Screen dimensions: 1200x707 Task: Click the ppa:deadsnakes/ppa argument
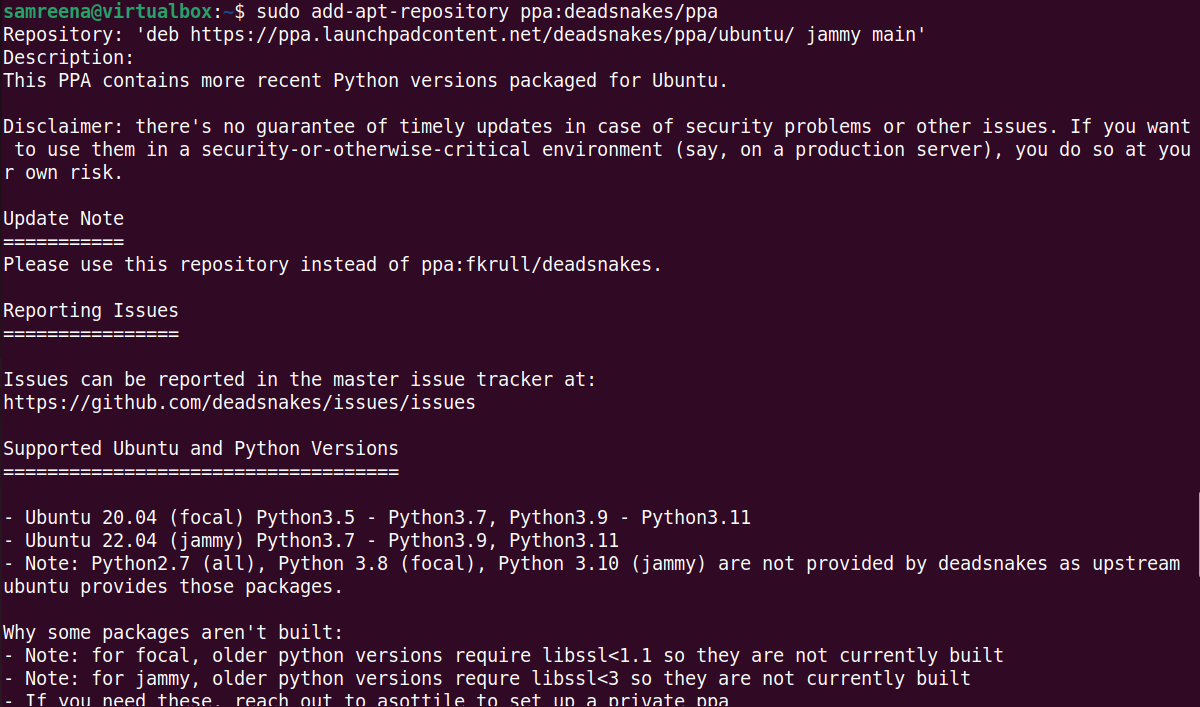619,12
